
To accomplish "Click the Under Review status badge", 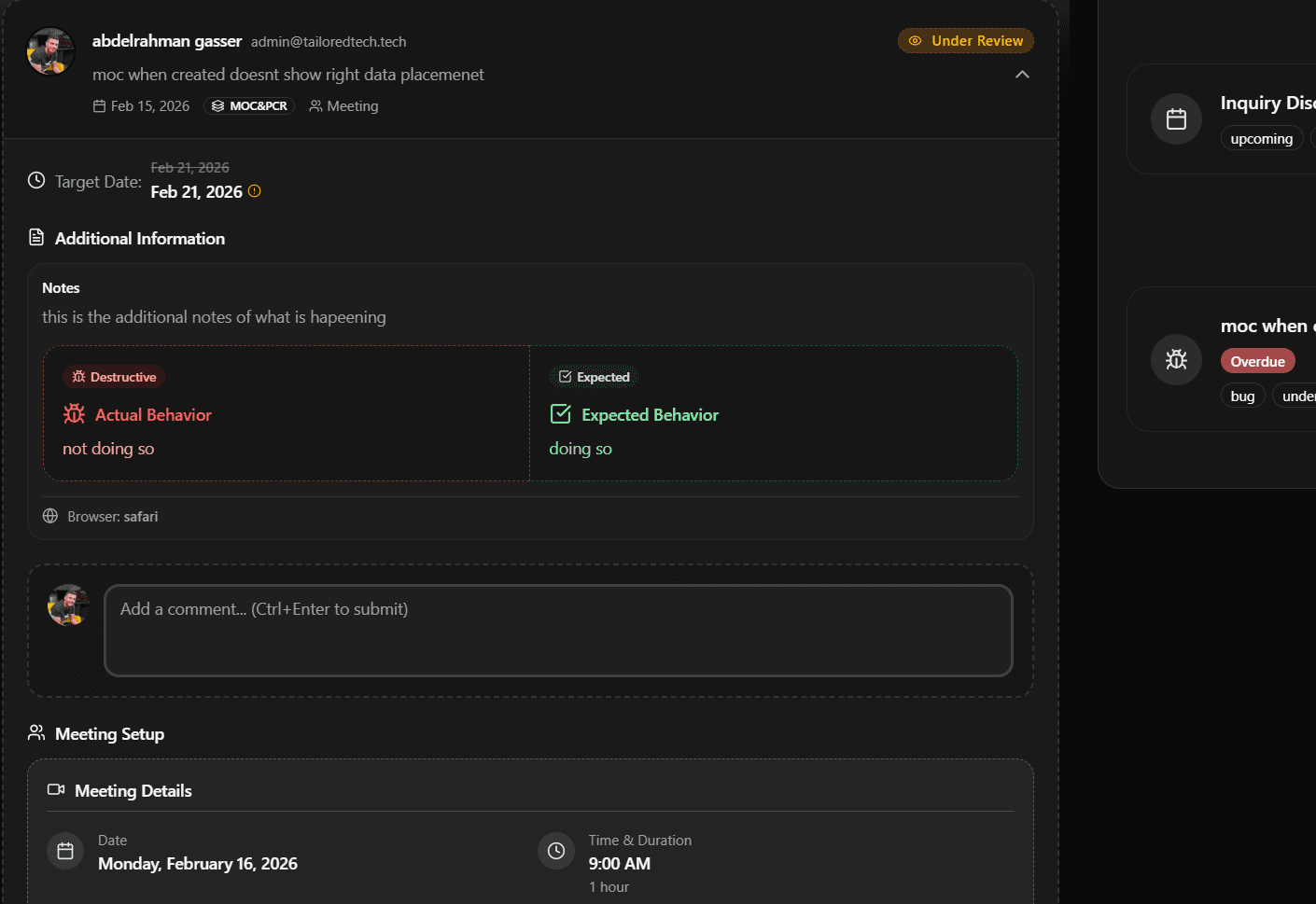I will [x=965, y=40].
